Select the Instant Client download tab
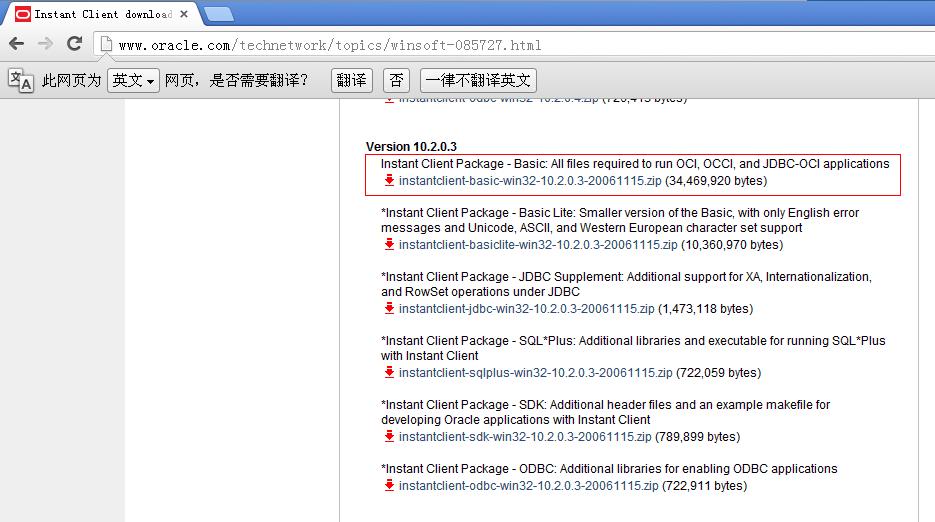 point(103,14)
